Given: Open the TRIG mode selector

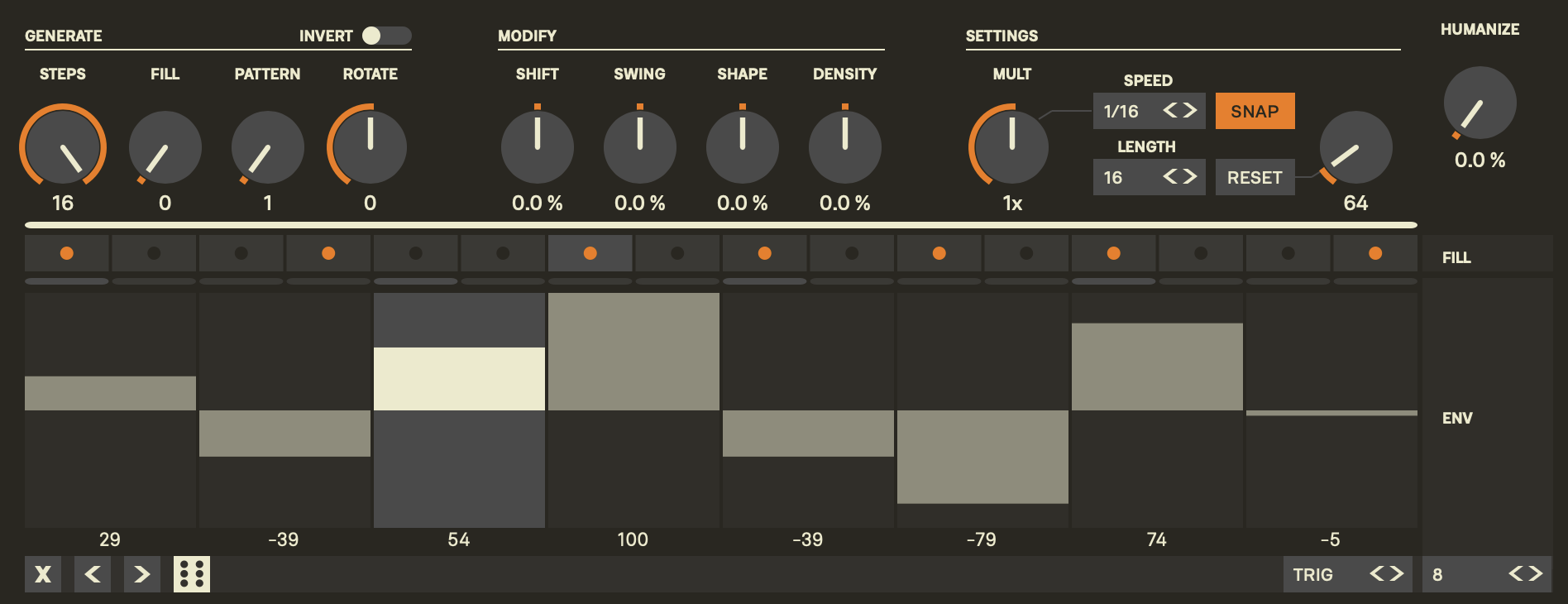Looking at the screenshot, I should [x=1348, y=574].
